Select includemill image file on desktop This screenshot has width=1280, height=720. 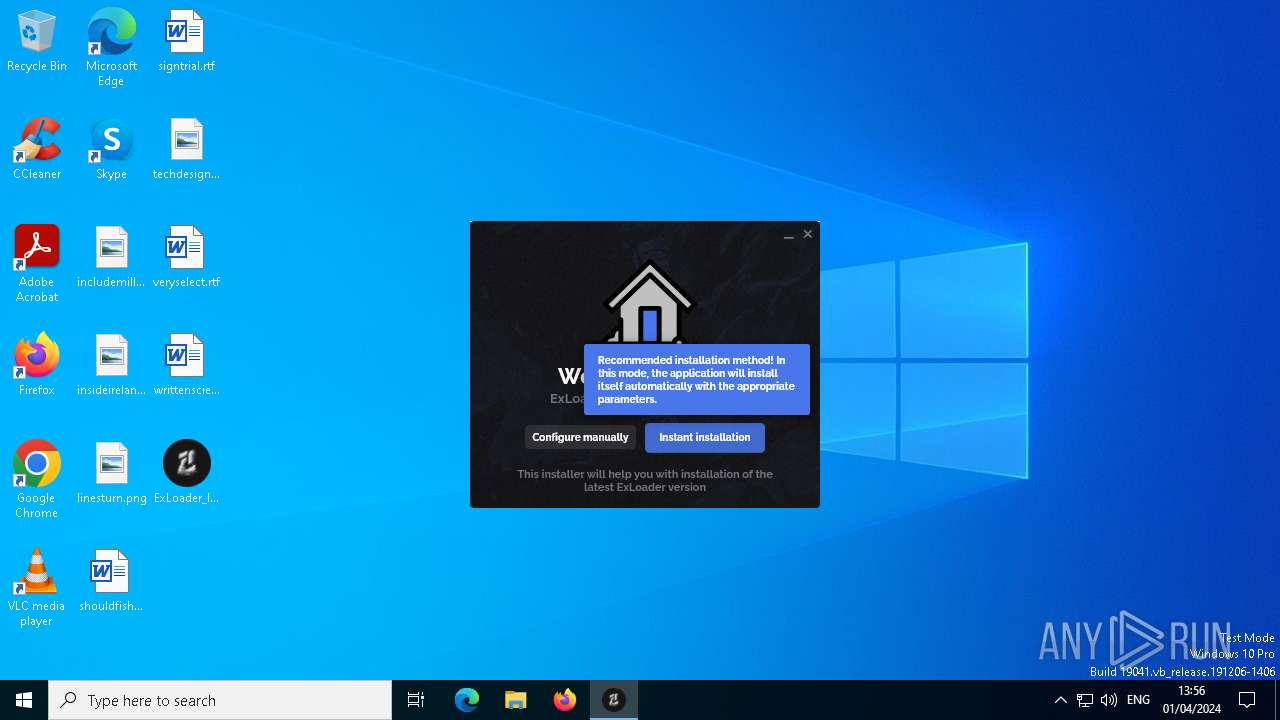click(111, 258)
